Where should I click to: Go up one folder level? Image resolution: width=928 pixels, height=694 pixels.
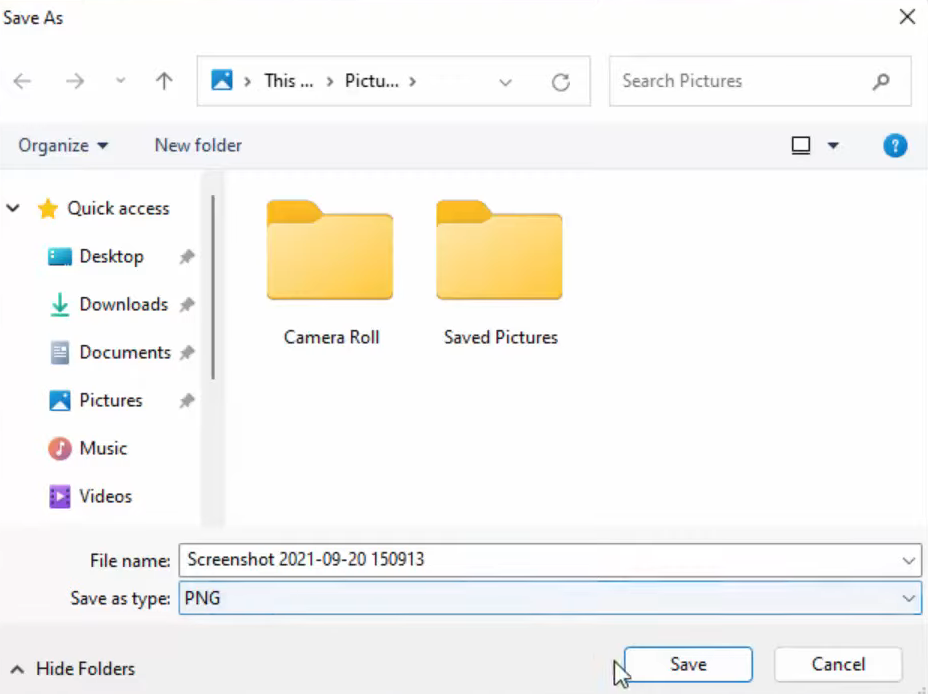point(164,82)
